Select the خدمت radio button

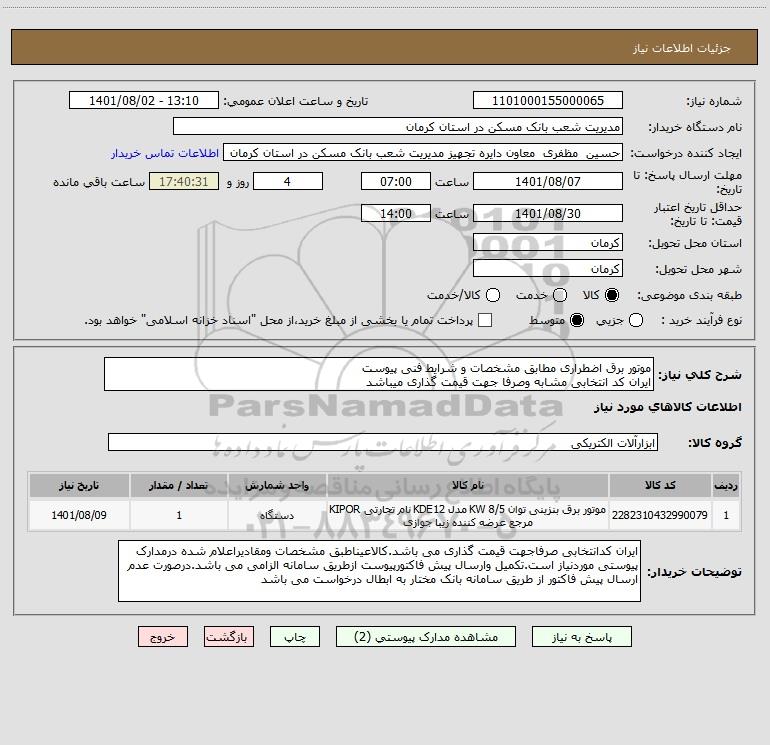pyautogui.click(x=560, y=295)
